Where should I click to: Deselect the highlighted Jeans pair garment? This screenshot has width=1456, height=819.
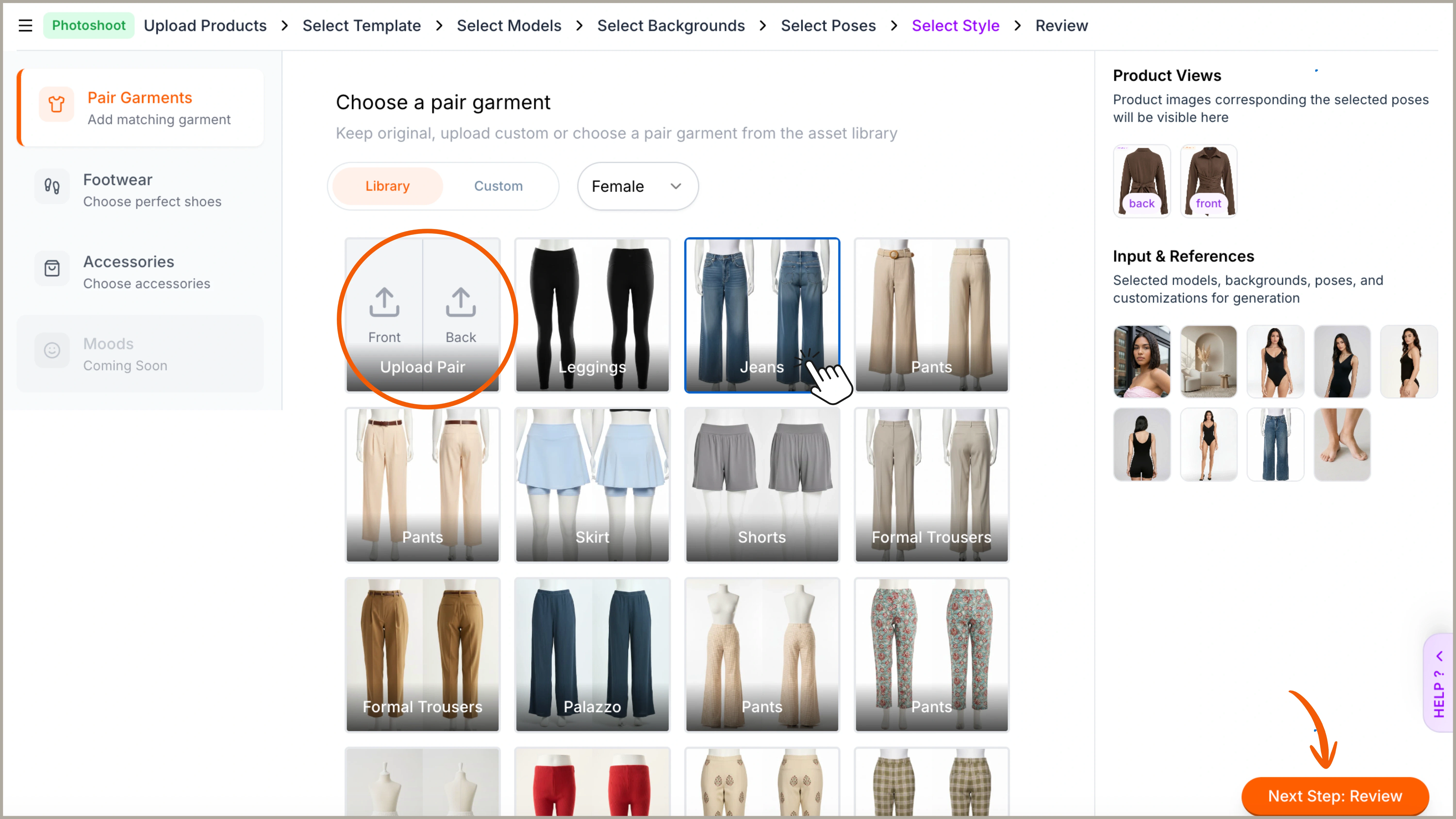(762, 315)
